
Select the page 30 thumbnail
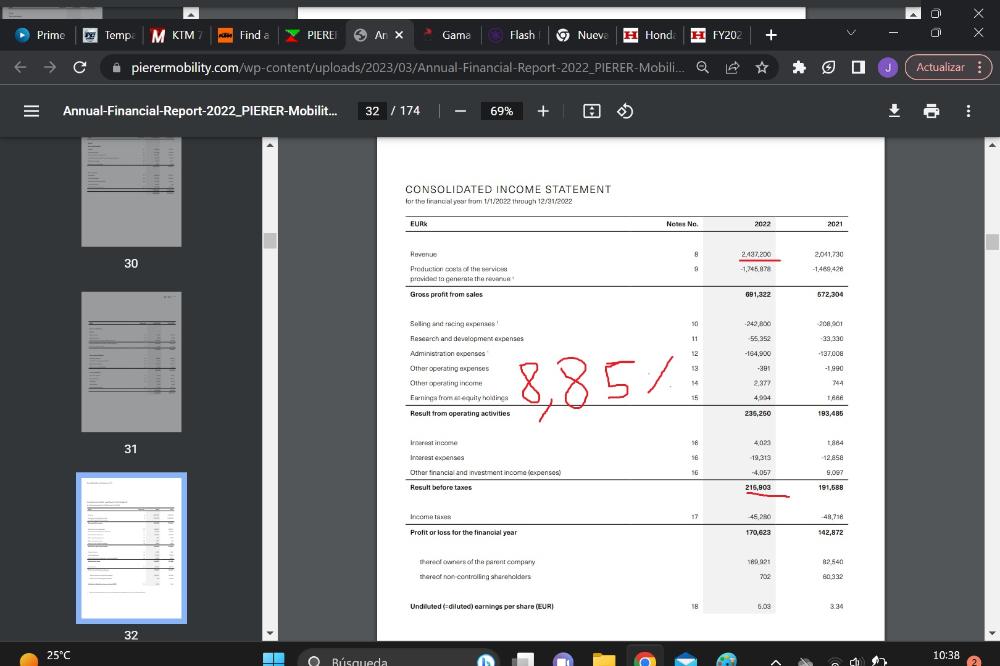coord(131,194)
